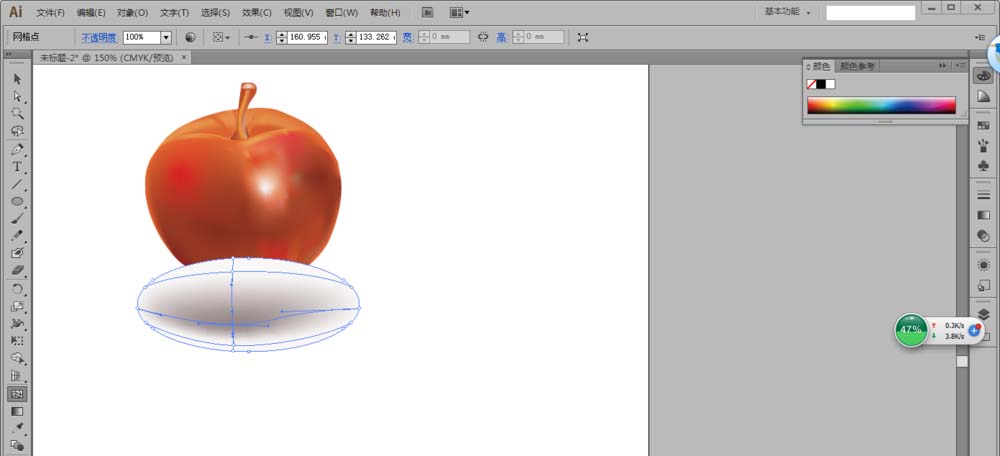Select the Selection arrow tool
1000x456 pixels.
pos(17,80)
